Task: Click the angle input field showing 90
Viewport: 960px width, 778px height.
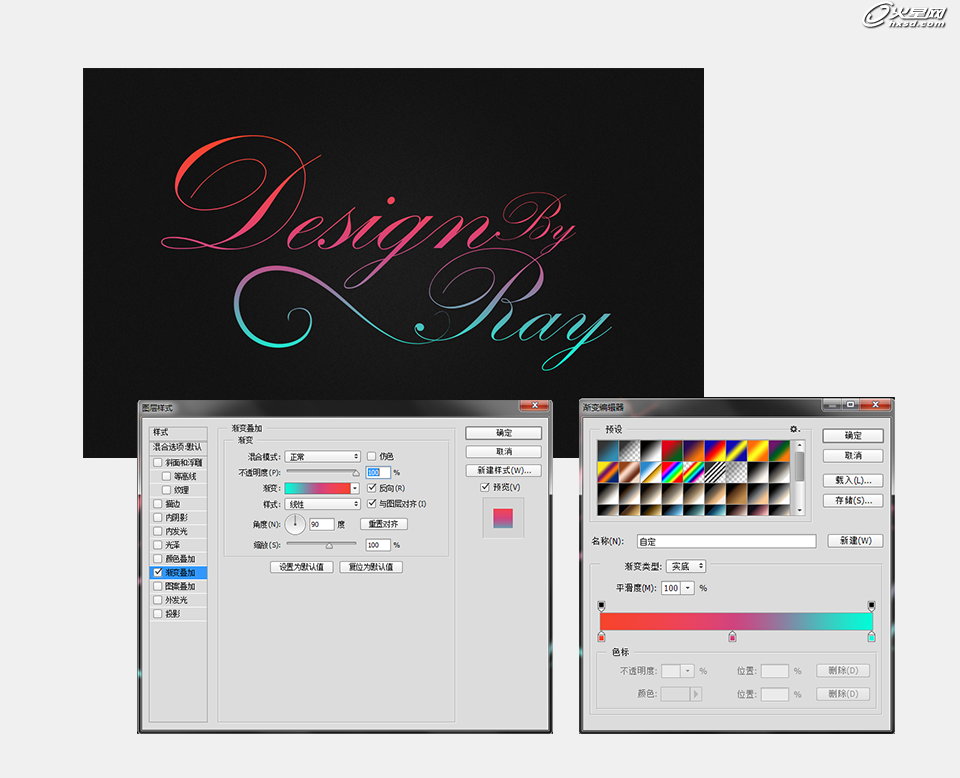Action: (321, 525)
